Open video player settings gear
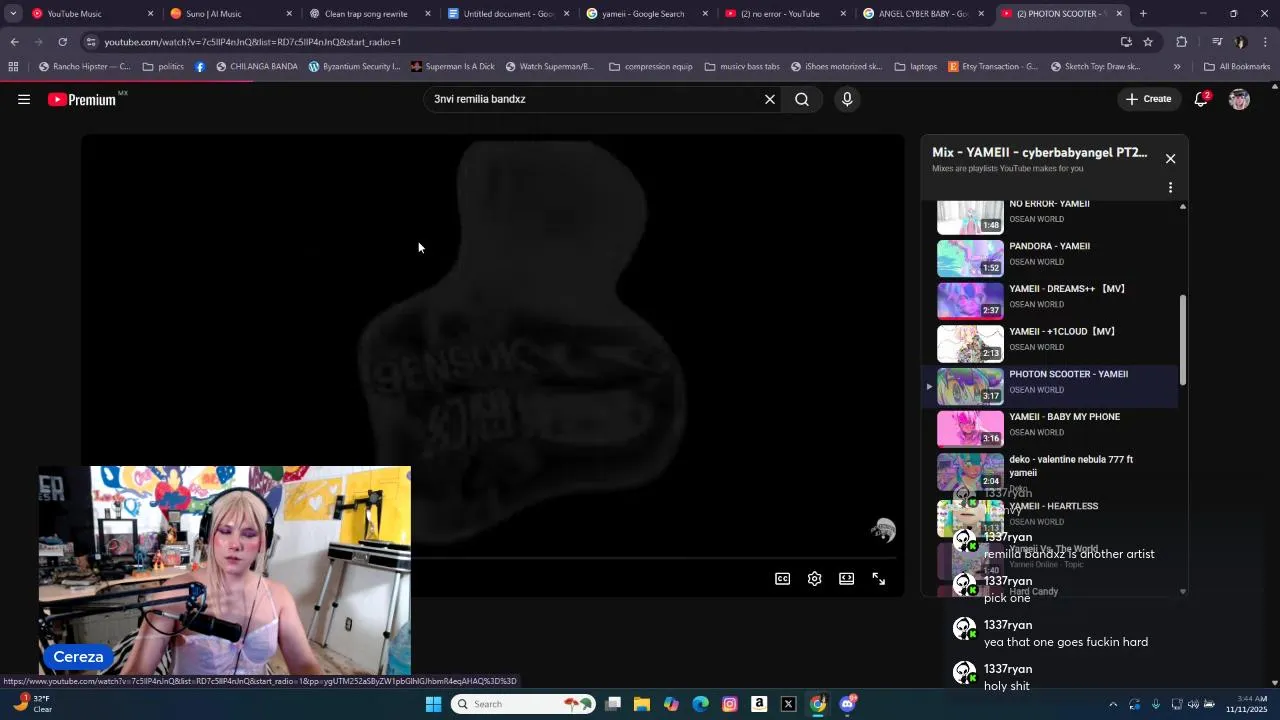 pos(815,579)
